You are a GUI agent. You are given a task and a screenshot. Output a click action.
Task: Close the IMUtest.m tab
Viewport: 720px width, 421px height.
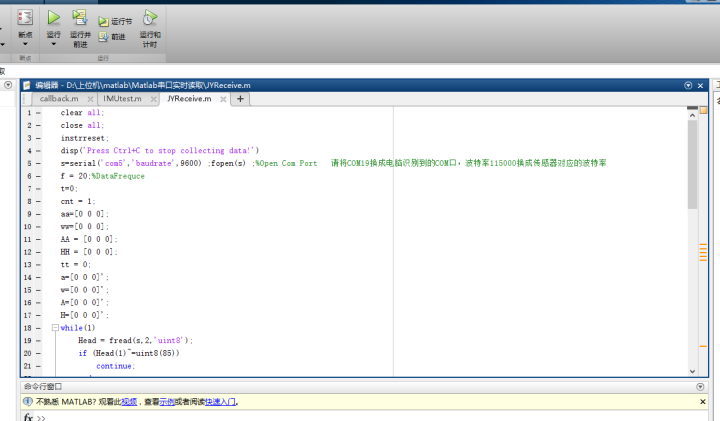(x=153, y=99)
